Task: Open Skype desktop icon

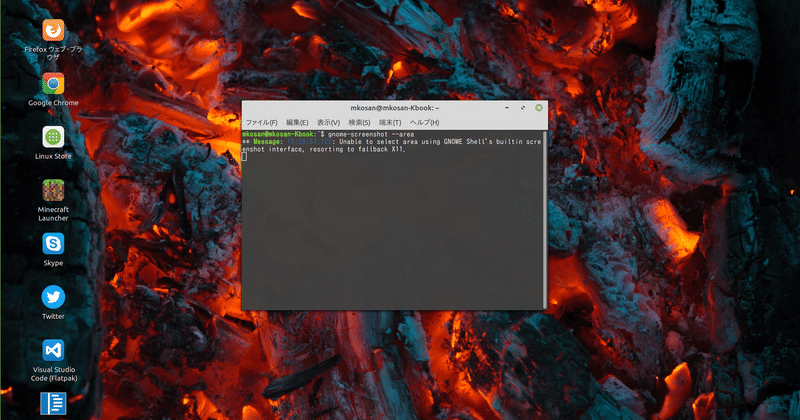Action: point(53,243)
